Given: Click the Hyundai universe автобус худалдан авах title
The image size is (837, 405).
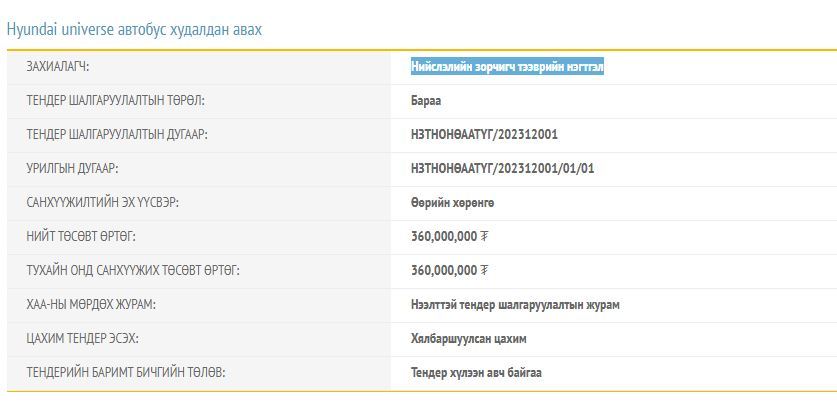Looking at the screenshot, I should 134,29.
